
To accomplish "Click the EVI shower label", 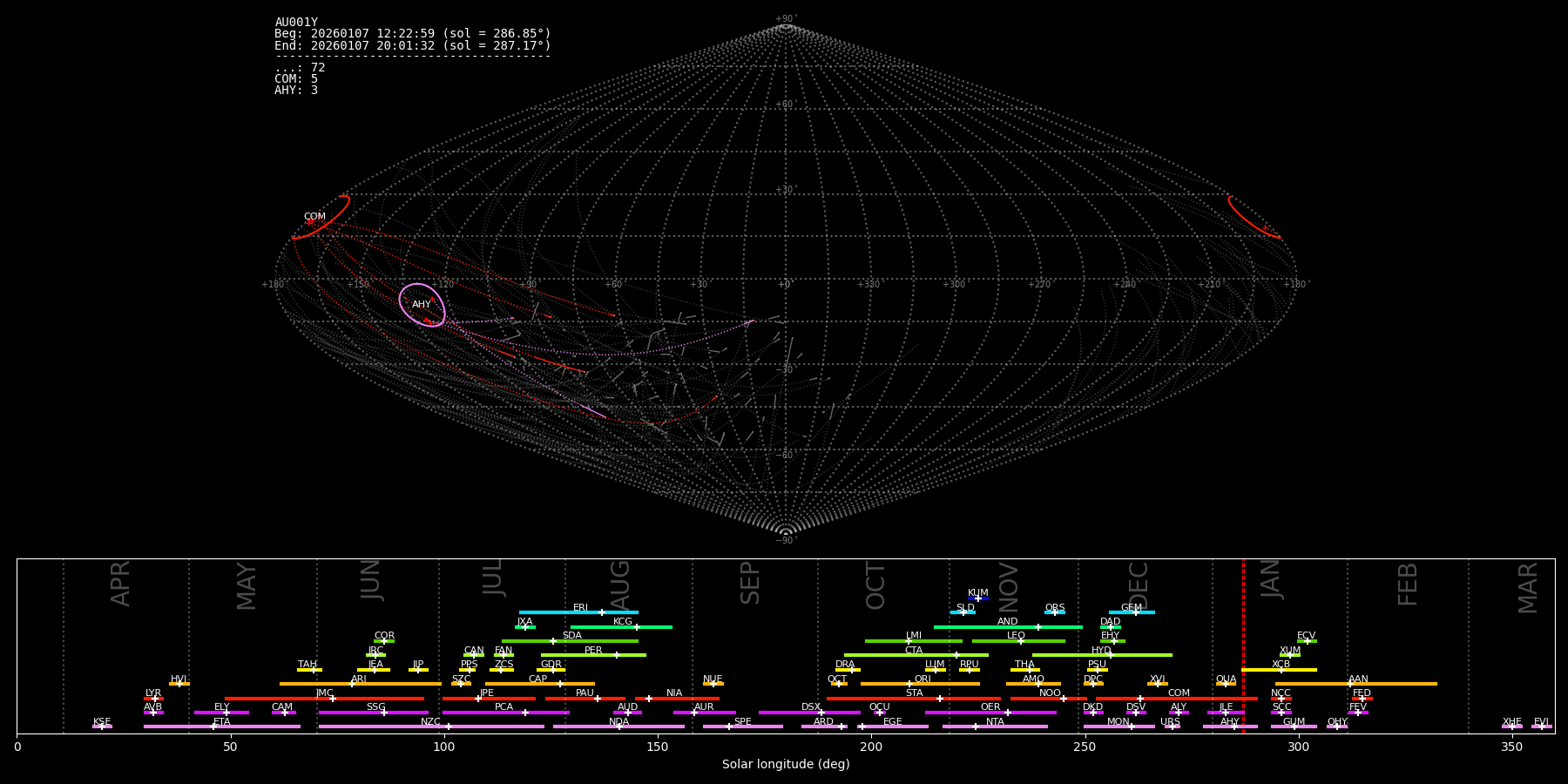I will [x=1541, y=722].
